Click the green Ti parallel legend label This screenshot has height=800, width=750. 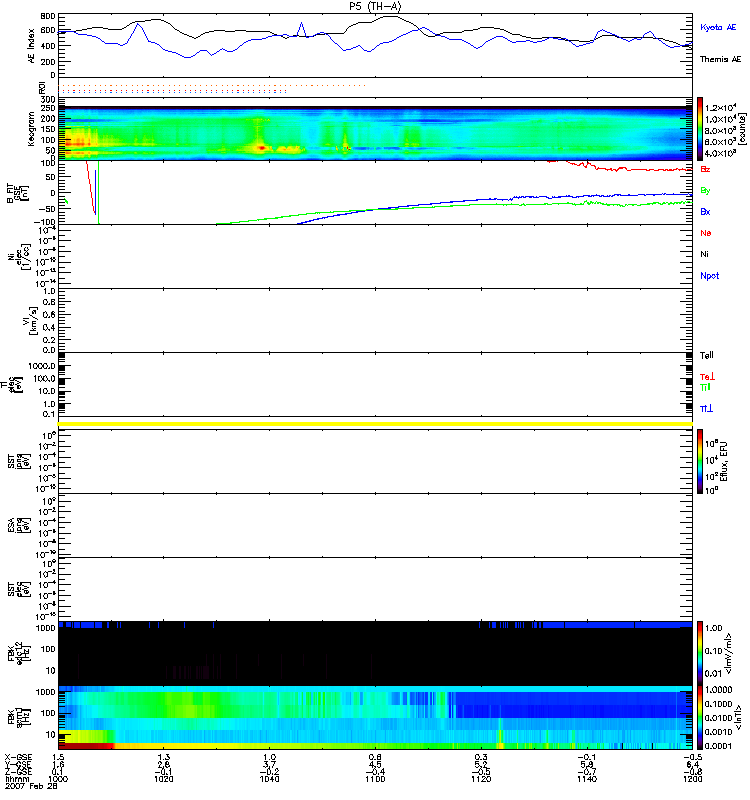(705, 388)
